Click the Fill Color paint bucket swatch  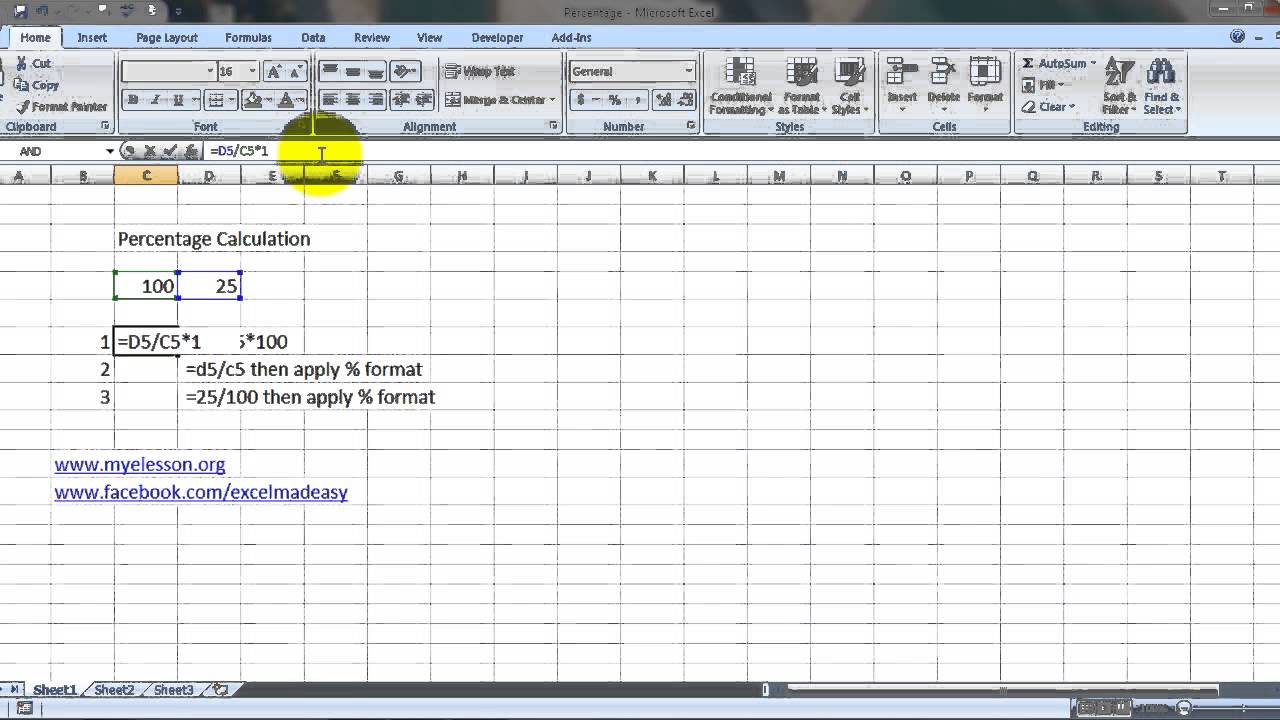coord(253,100)
